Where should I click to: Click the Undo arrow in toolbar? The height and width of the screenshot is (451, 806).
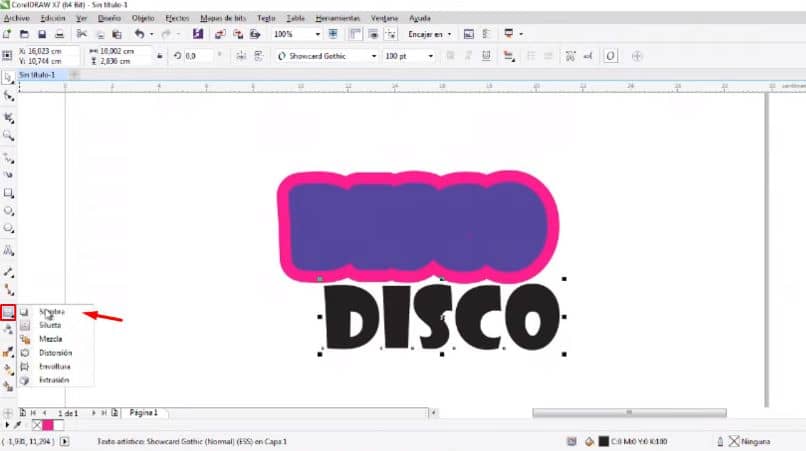pos(139,34)
